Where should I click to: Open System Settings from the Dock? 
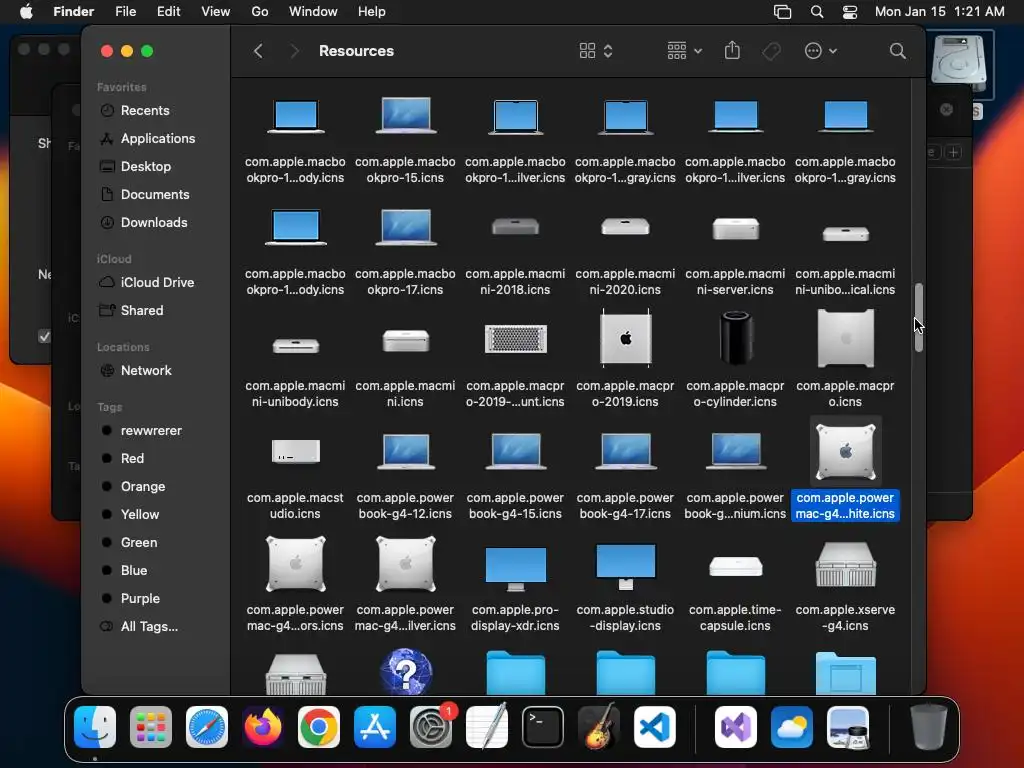[x=431, y=727]
